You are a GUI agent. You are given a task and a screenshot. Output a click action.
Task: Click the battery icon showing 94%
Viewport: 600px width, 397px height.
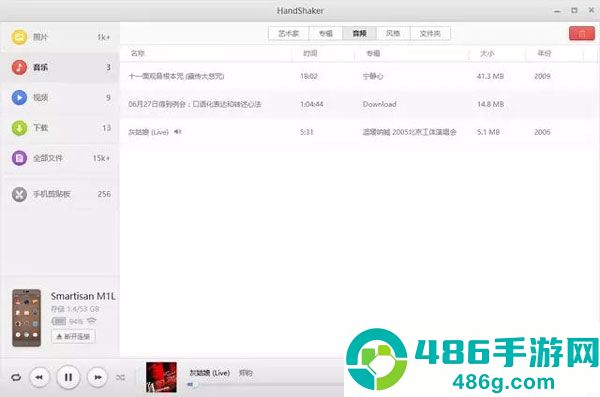(59, 321)
